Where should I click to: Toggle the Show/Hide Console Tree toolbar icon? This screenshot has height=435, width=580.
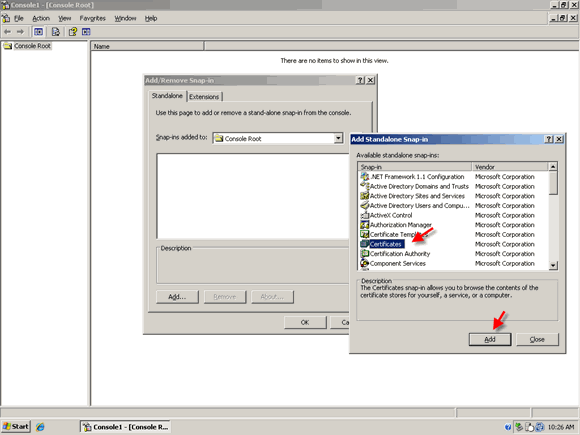coord(38,32)
